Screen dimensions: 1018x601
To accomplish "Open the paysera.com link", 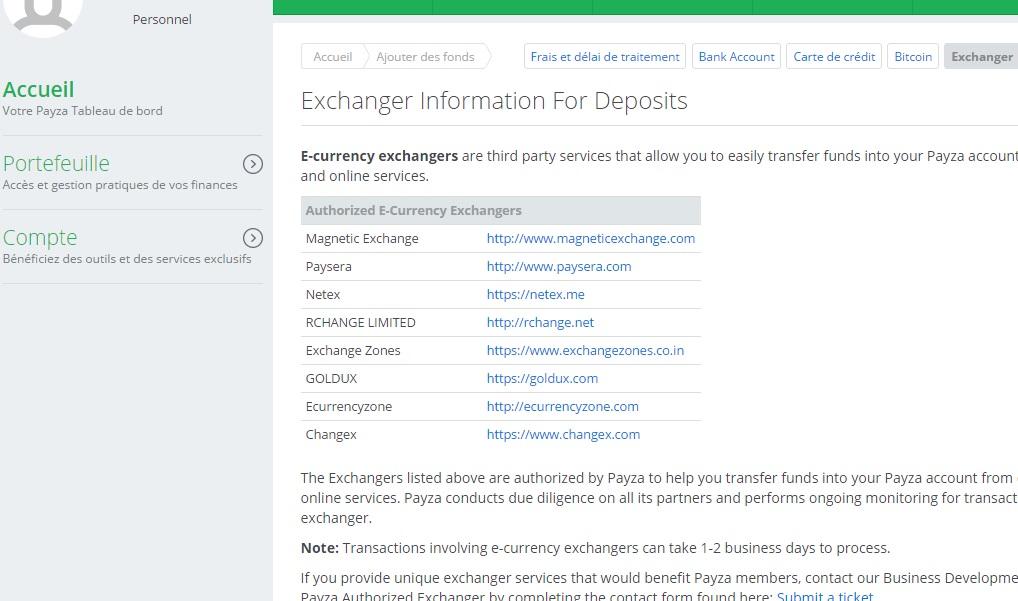I will (x=559, y=267).
